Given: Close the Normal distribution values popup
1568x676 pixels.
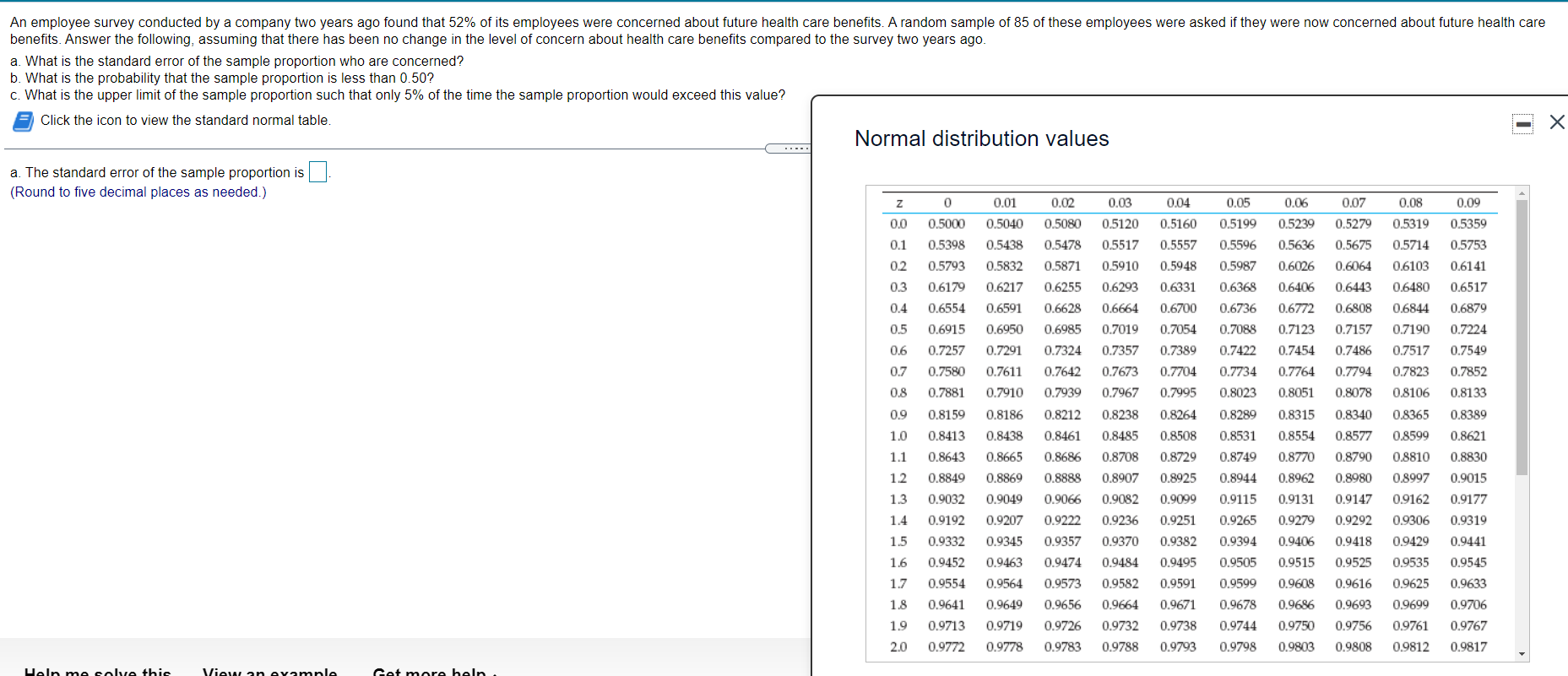Looking at the screenshot, I should [1557, 122].
